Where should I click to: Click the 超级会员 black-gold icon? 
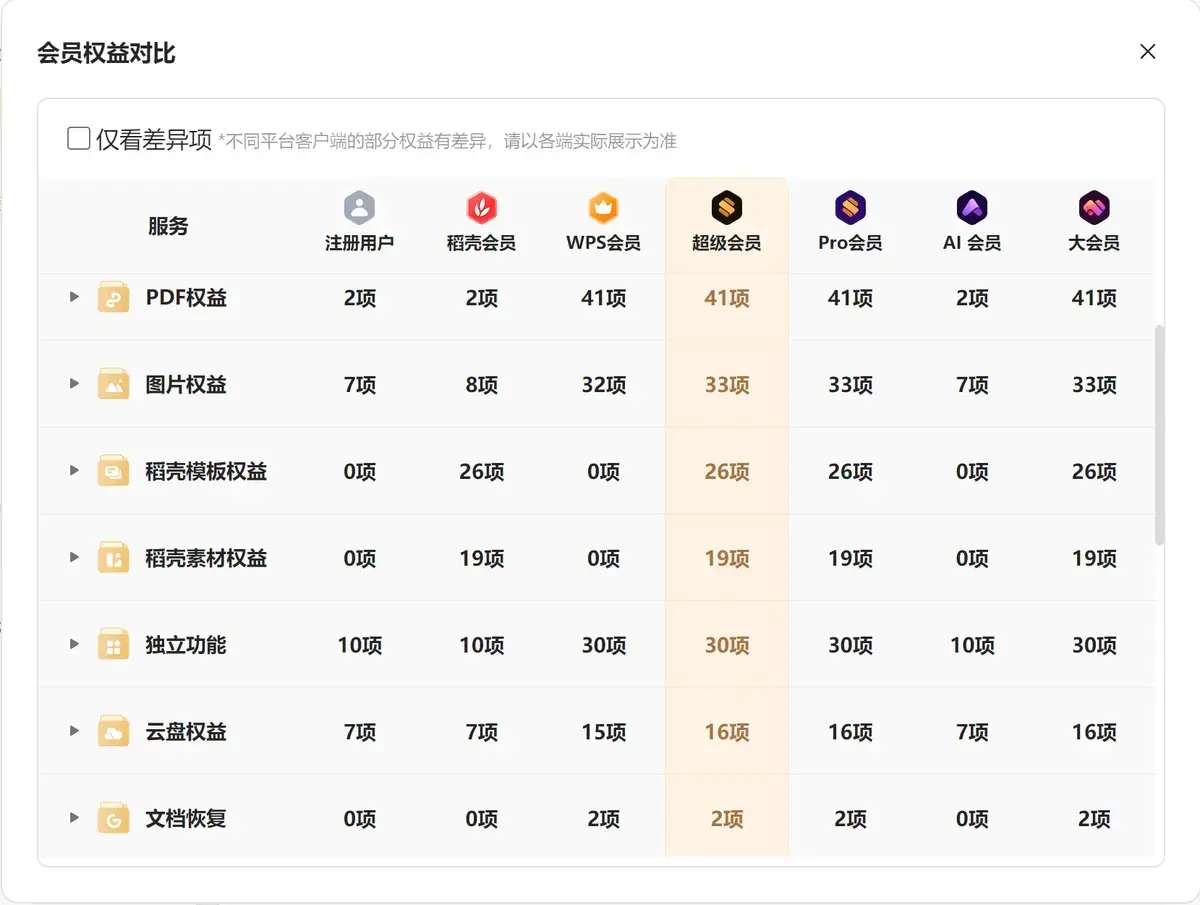(x=726, y=208)
